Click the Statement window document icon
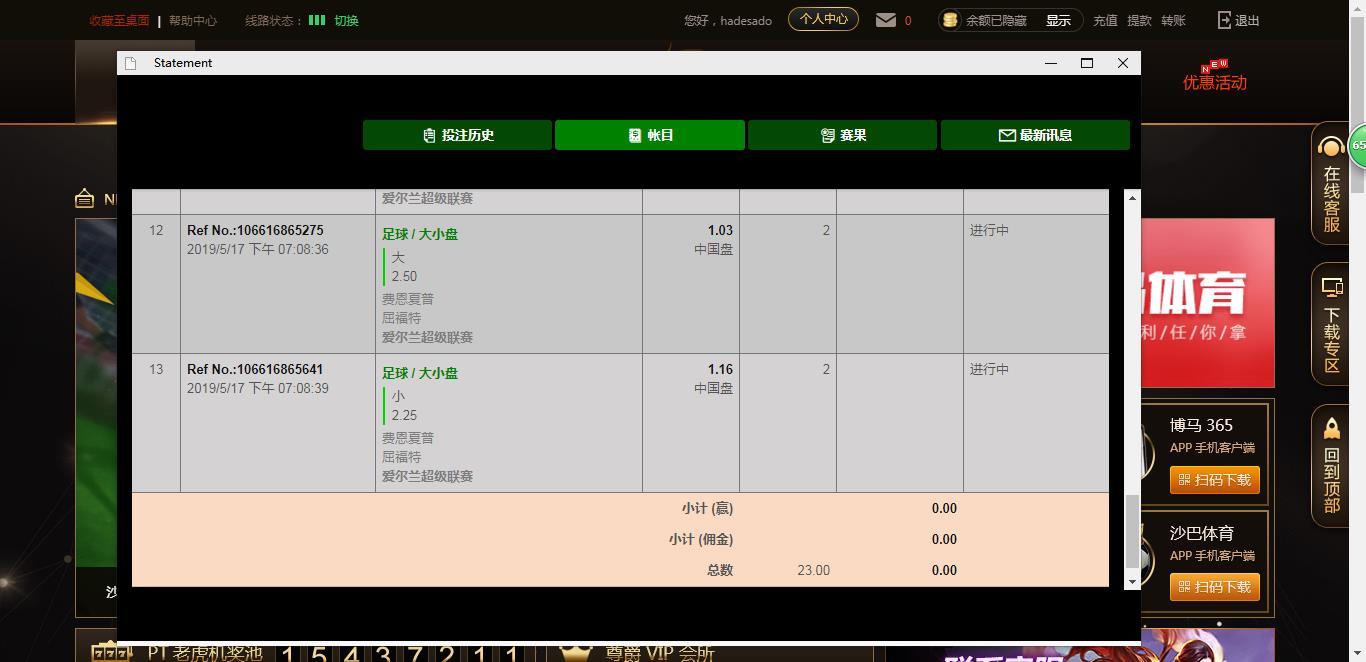This screenshot has height=662, width=1366. click(x=130, y=63)
